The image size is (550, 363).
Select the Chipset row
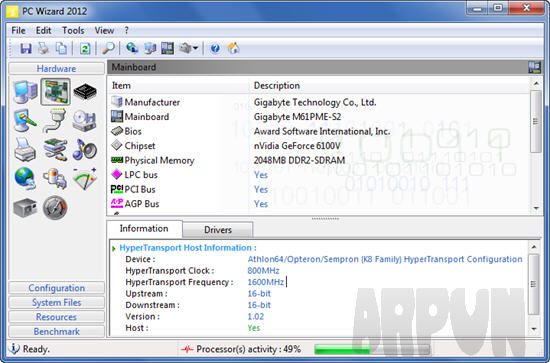(x=319, y=146)
